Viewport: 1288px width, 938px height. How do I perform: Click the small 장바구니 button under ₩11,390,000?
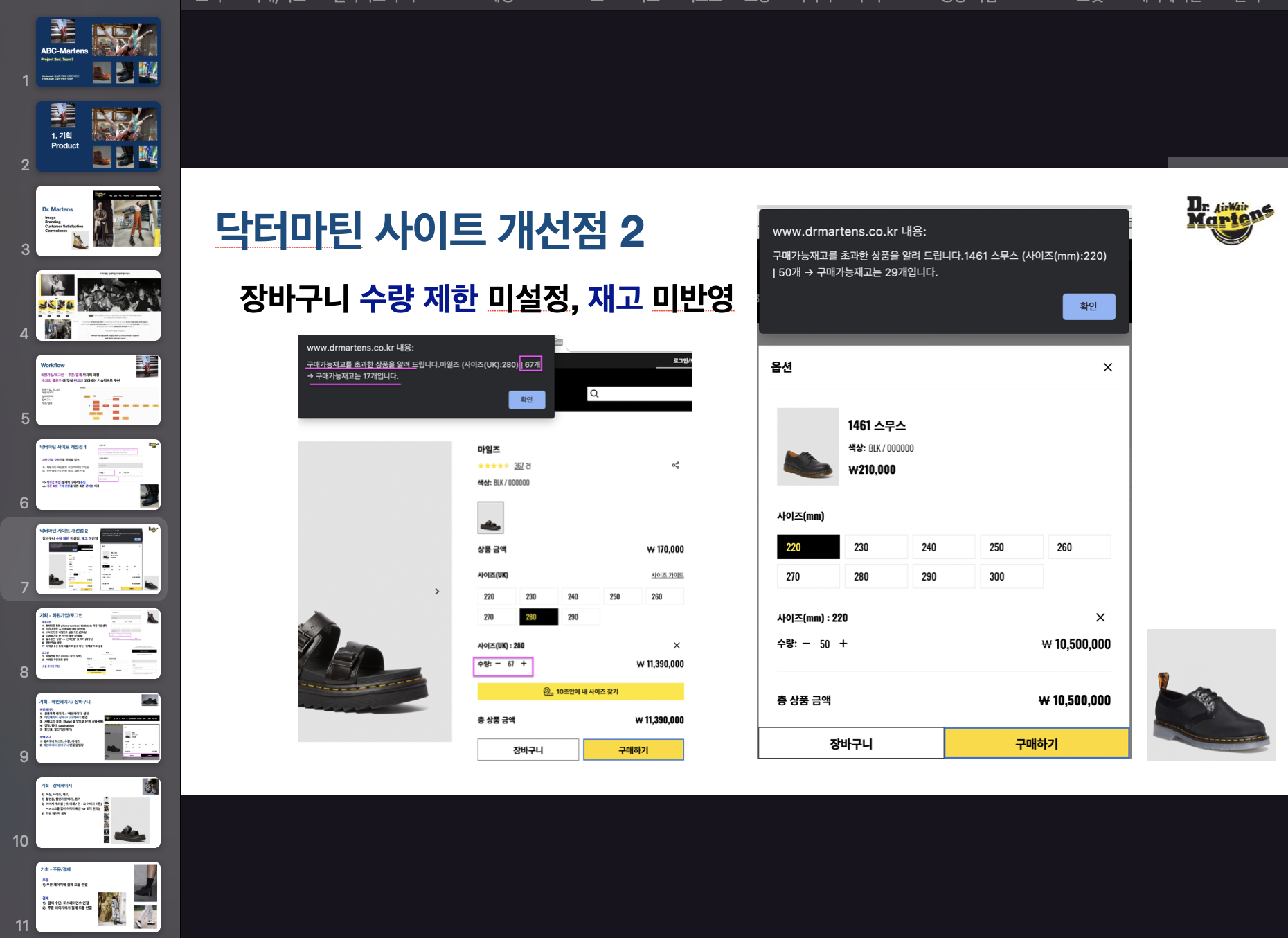coord(528,750)
